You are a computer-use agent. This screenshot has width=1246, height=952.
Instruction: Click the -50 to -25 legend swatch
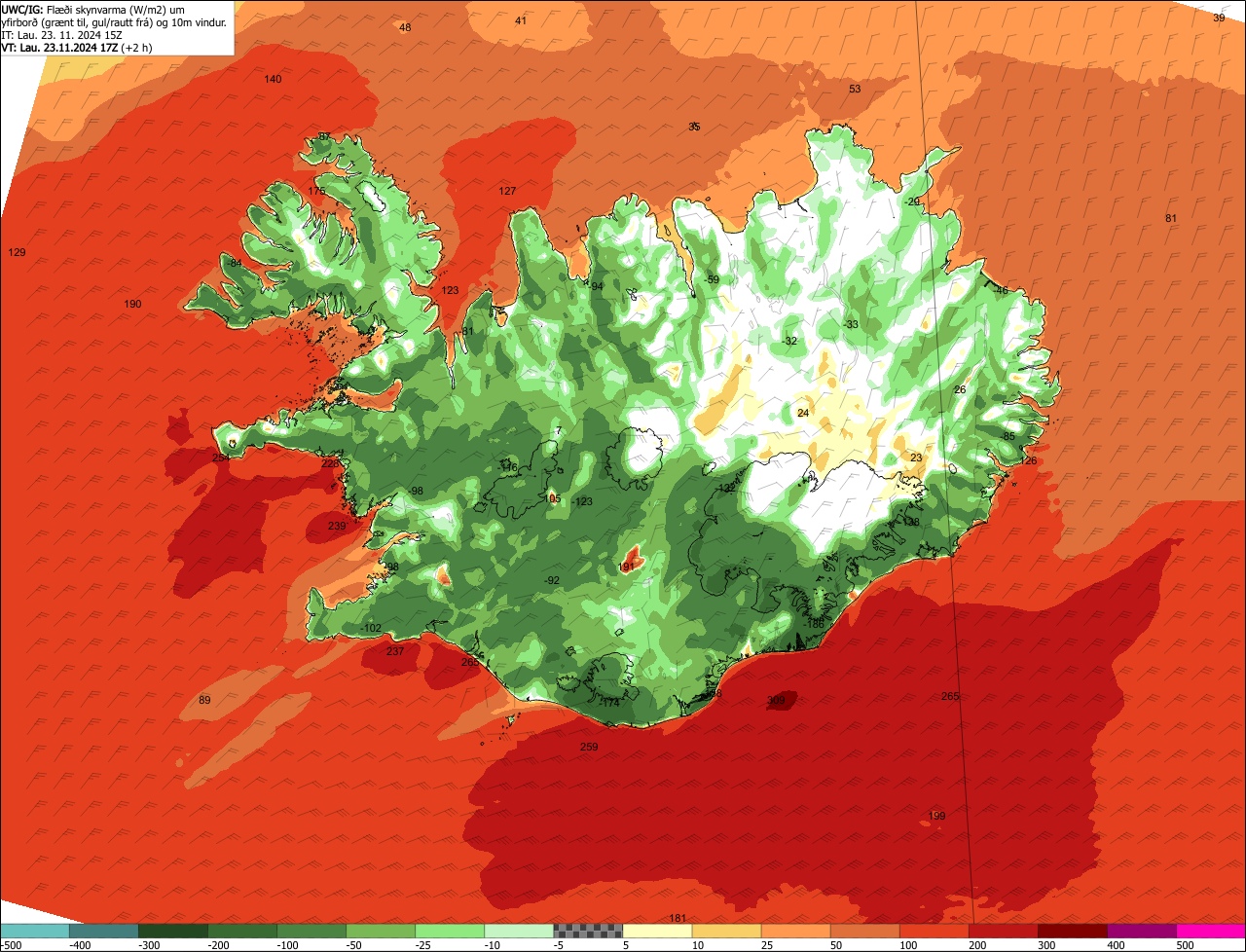pos(381,931)
